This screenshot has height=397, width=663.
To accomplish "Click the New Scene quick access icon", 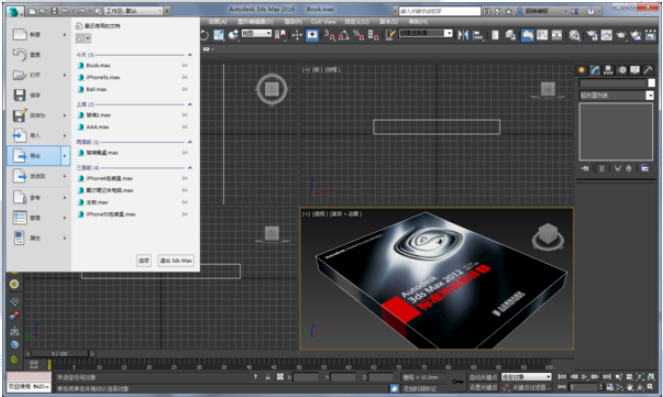I will click(32, 11).
